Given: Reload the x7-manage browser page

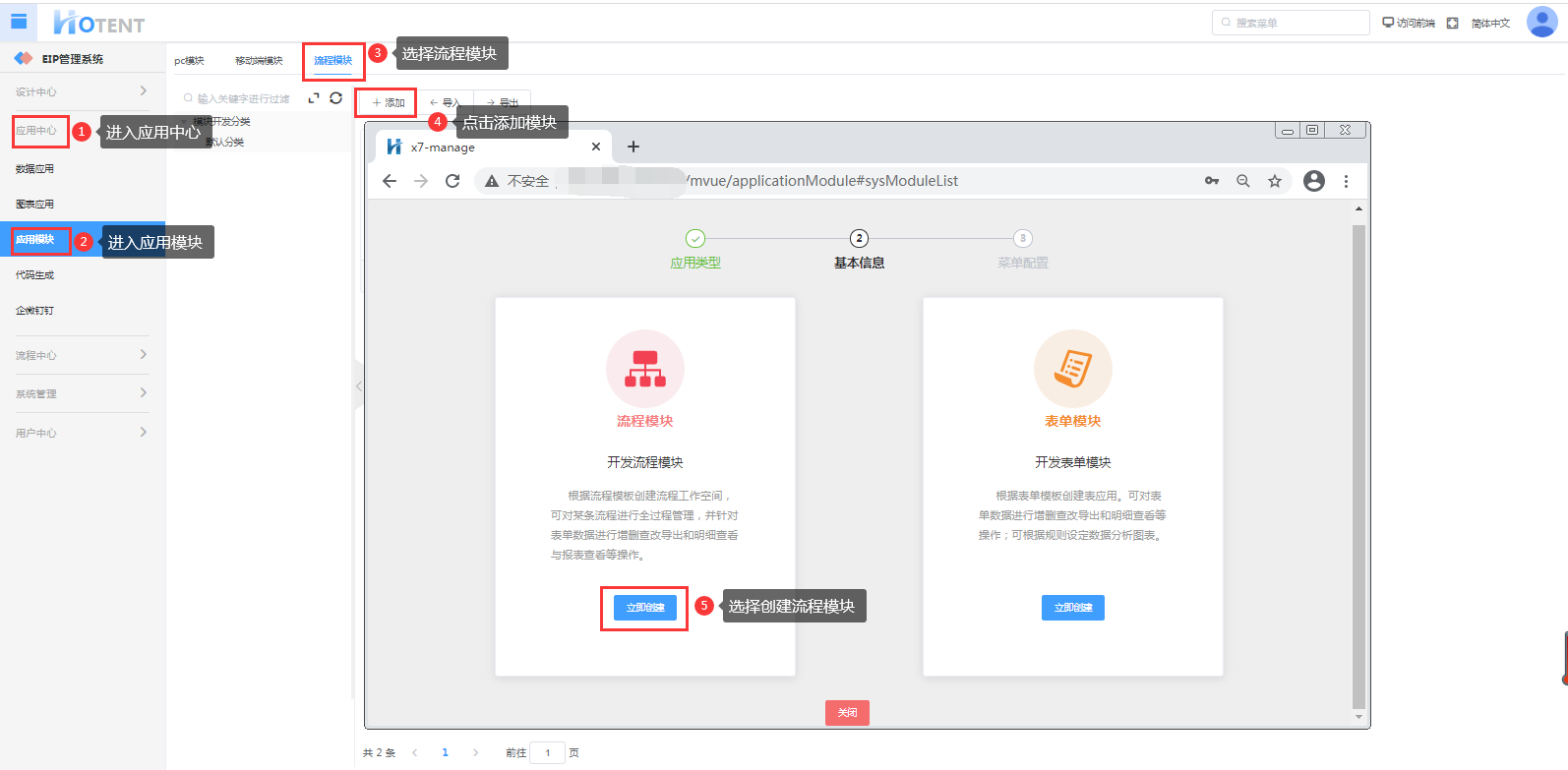Looking at the screenshot, I should (x=452, y=181).
